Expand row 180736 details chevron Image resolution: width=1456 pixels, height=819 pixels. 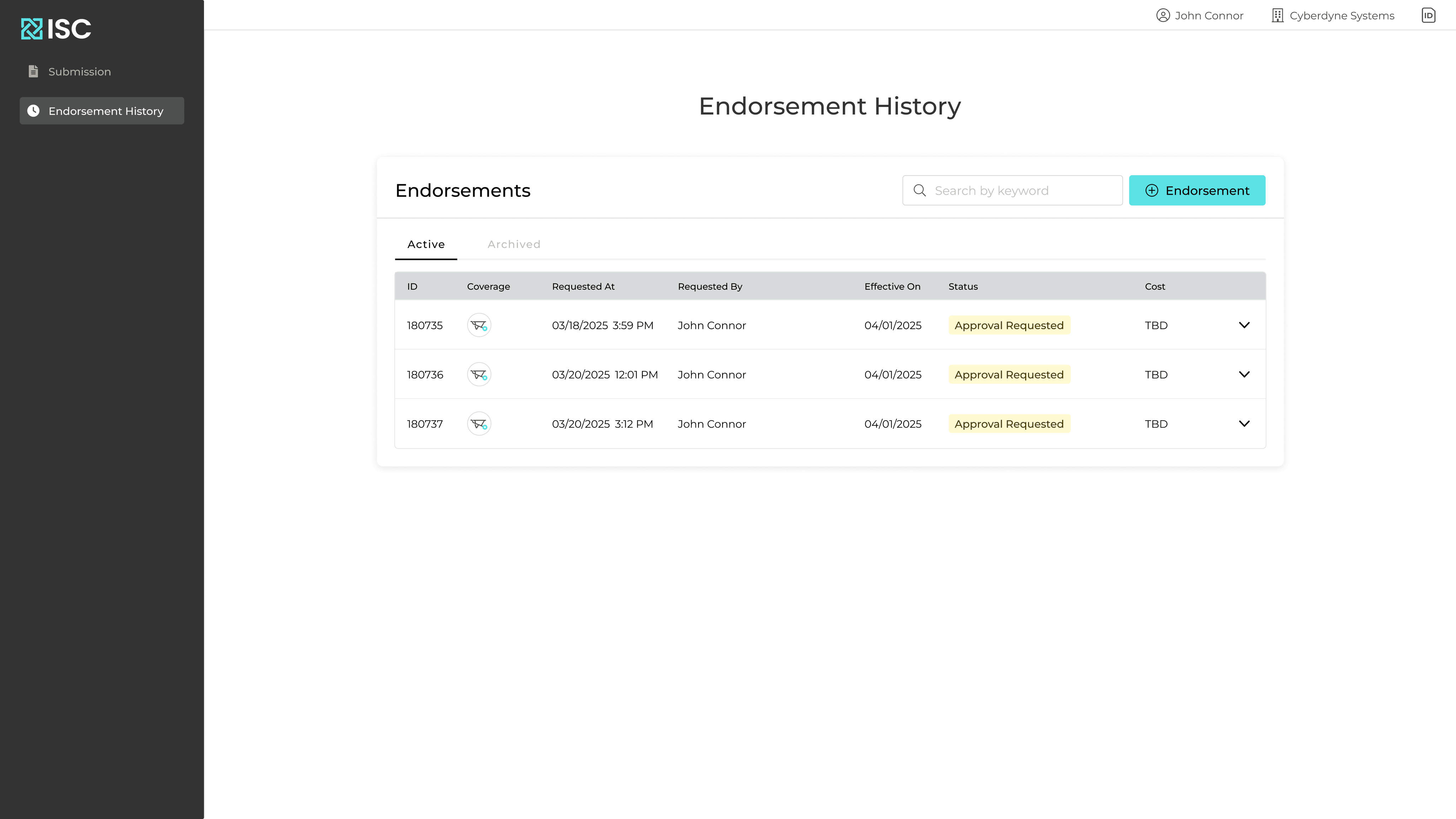(1244, 374)
